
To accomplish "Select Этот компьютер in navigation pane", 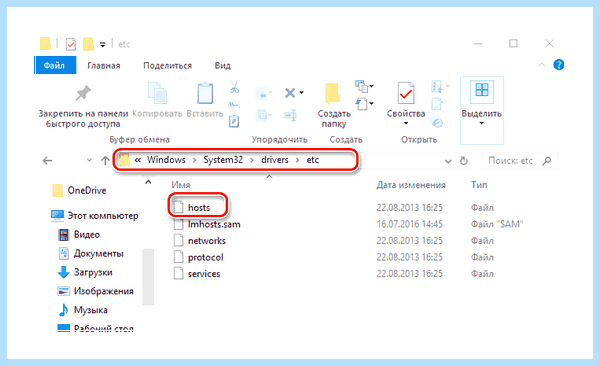I will click(95, 216).
